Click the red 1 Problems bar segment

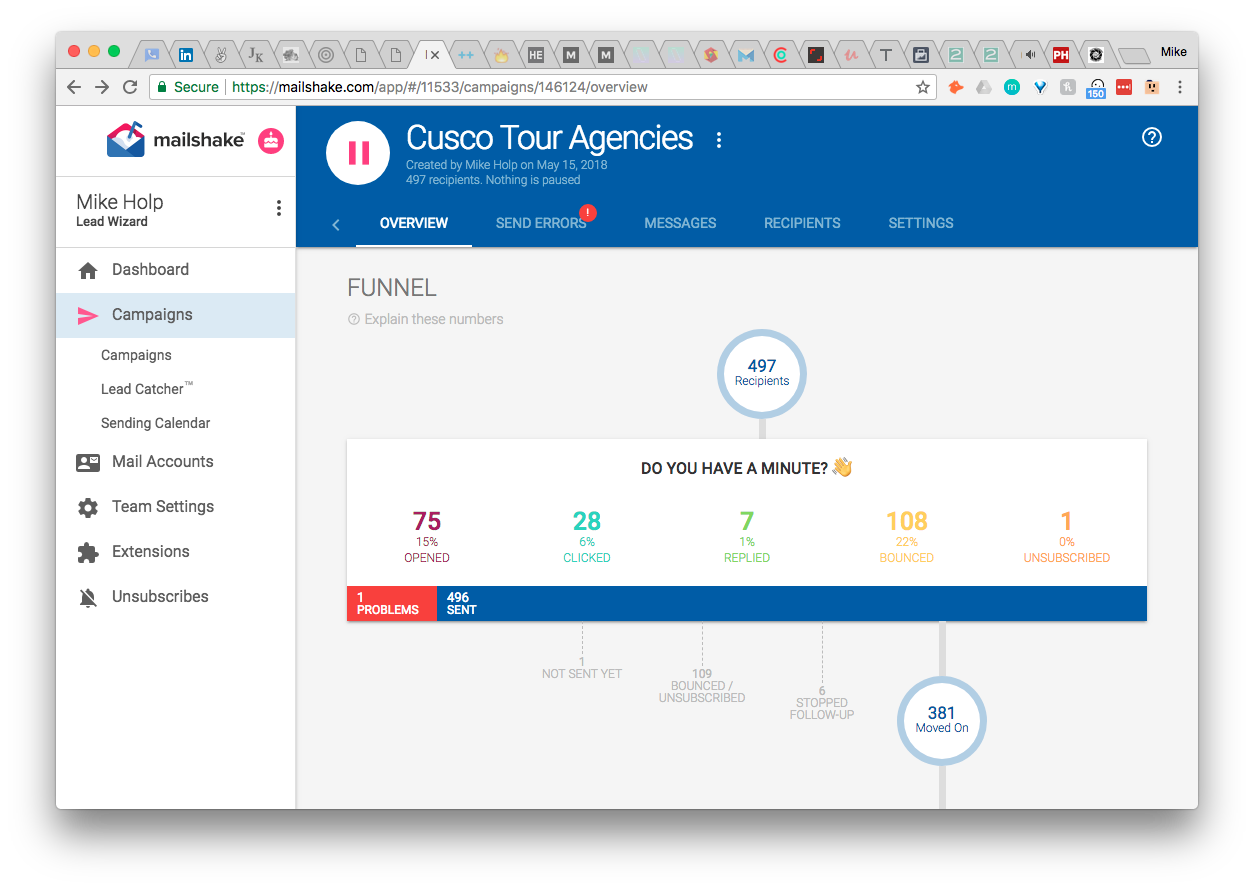point(392,604)
